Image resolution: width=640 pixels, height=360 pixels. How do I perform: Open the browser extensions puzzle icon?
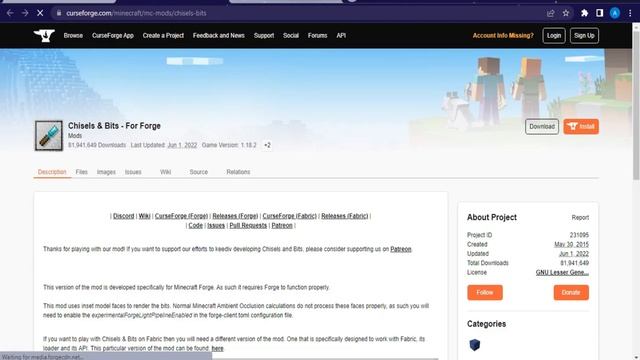[584, 13]
